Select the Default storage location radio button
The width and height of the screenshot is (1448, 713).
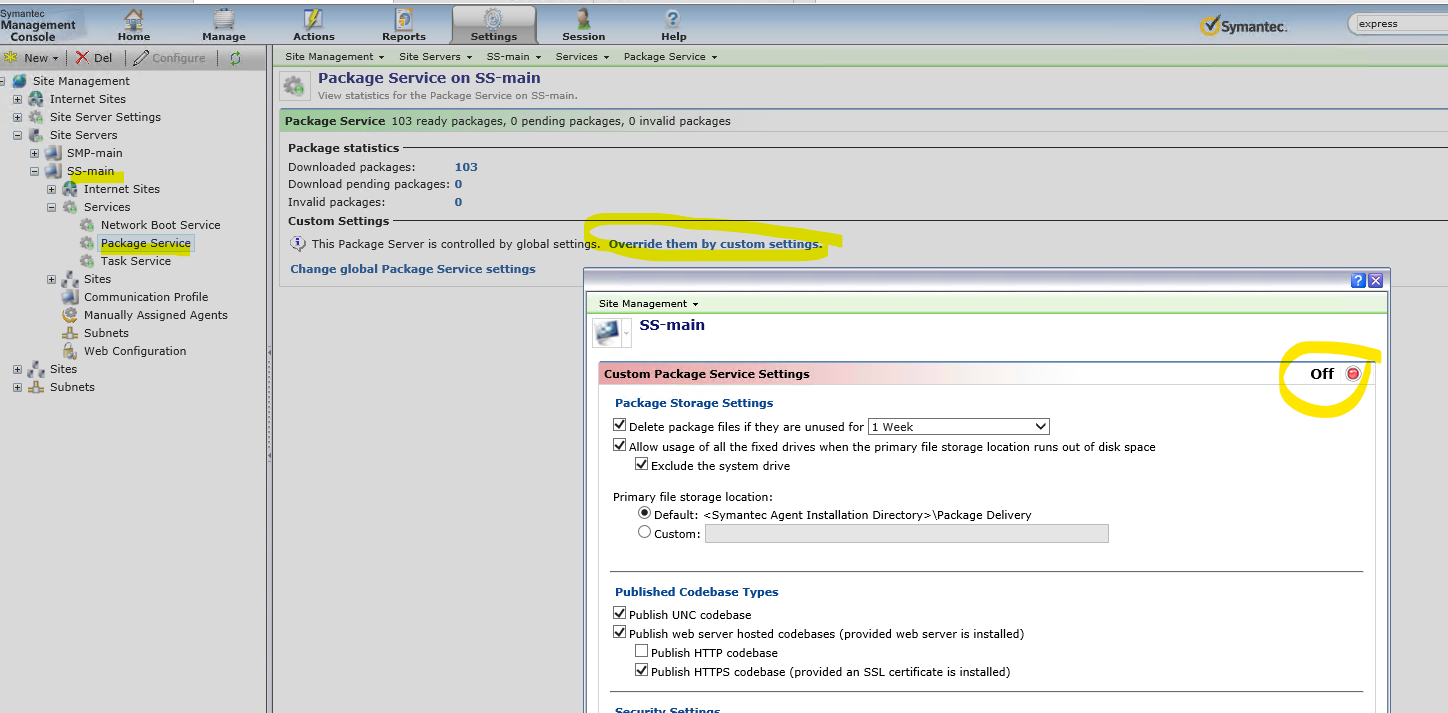(x=644, y=513)
